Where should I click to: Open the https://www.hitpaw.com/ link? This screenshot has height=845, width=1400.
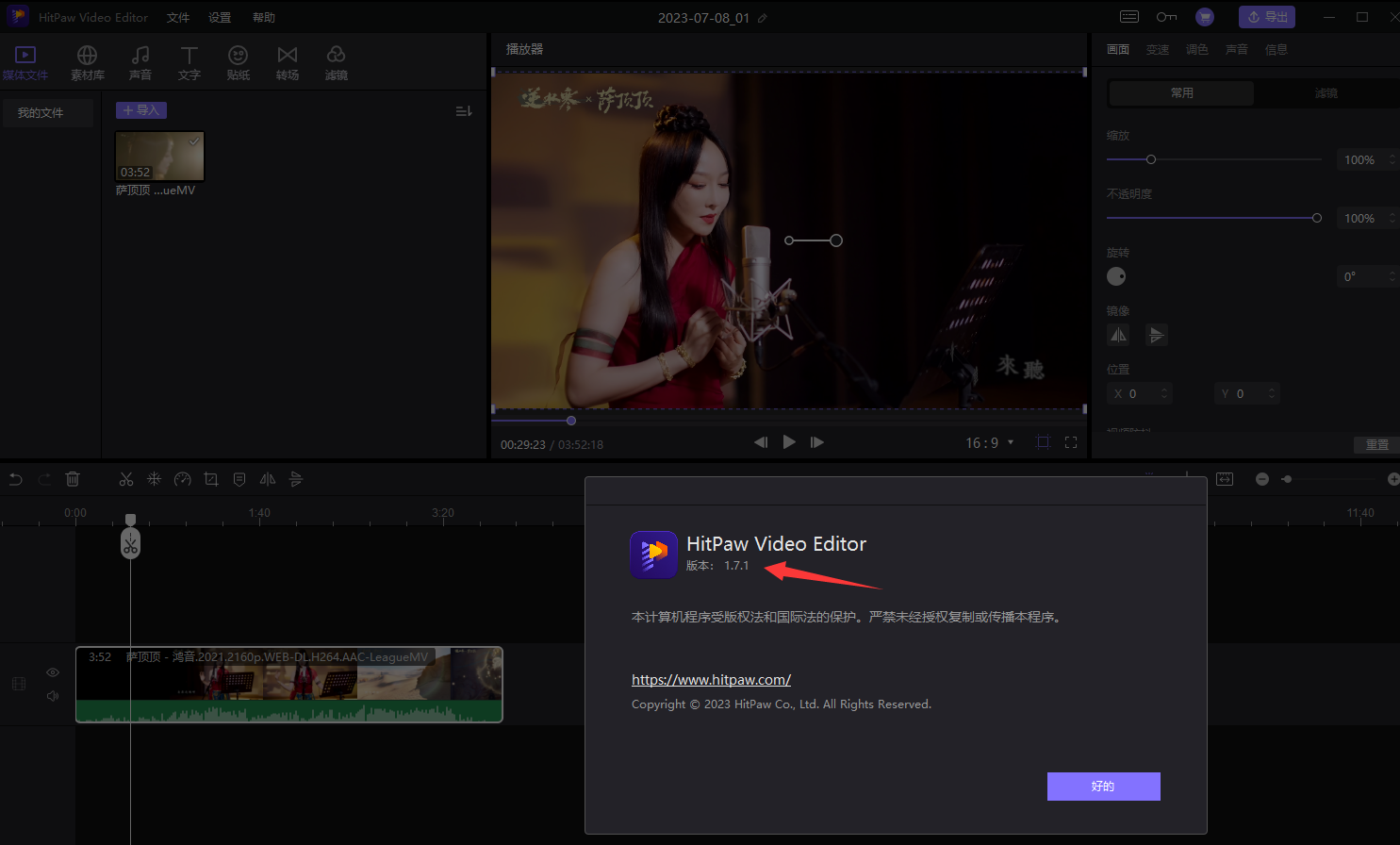(711, 679)
